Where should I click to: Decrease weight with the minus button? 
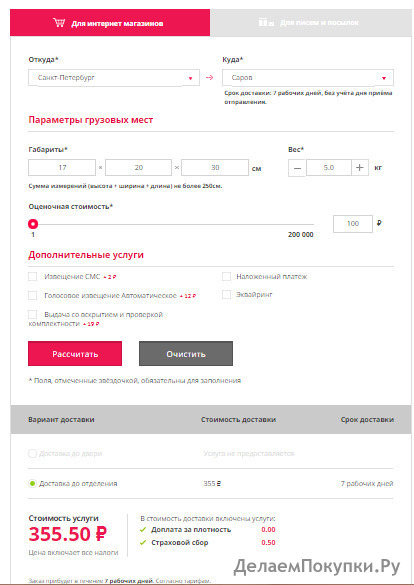coord(297,168)
